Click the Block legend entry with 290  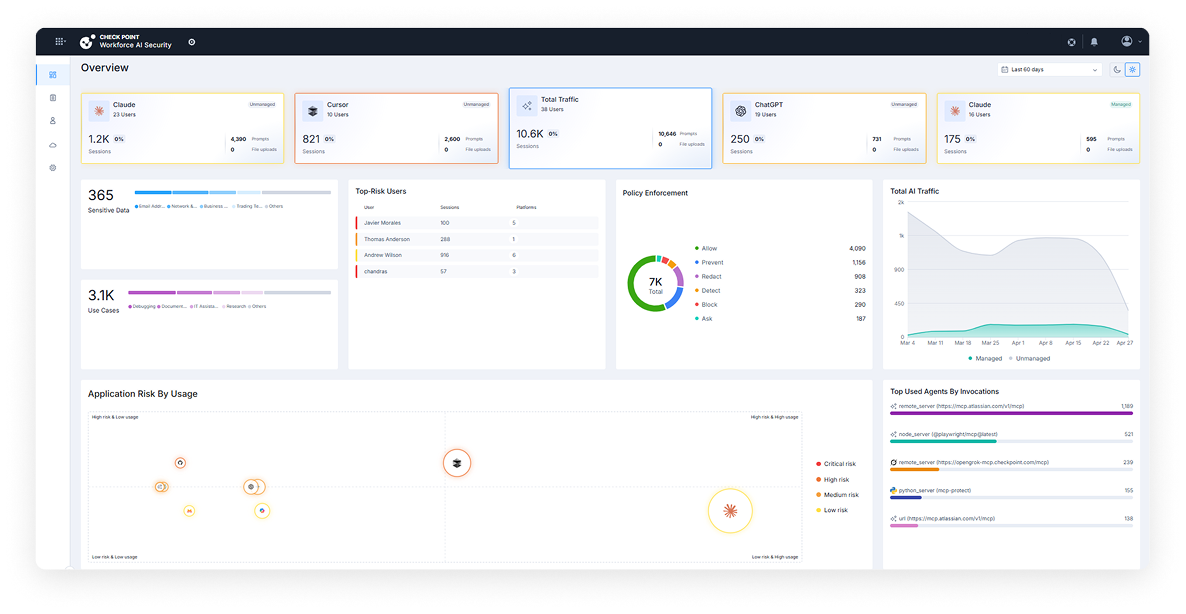click(780, 305)
